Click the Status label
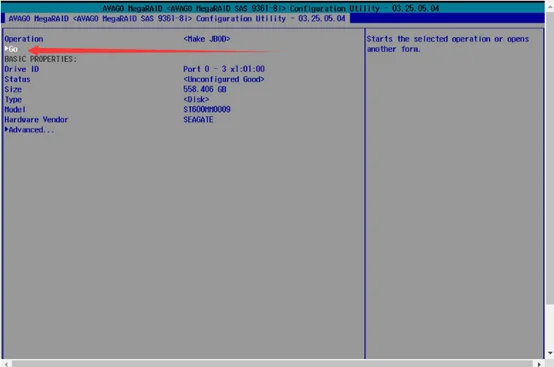The image size is (554, 367). [x=17, y=79]
